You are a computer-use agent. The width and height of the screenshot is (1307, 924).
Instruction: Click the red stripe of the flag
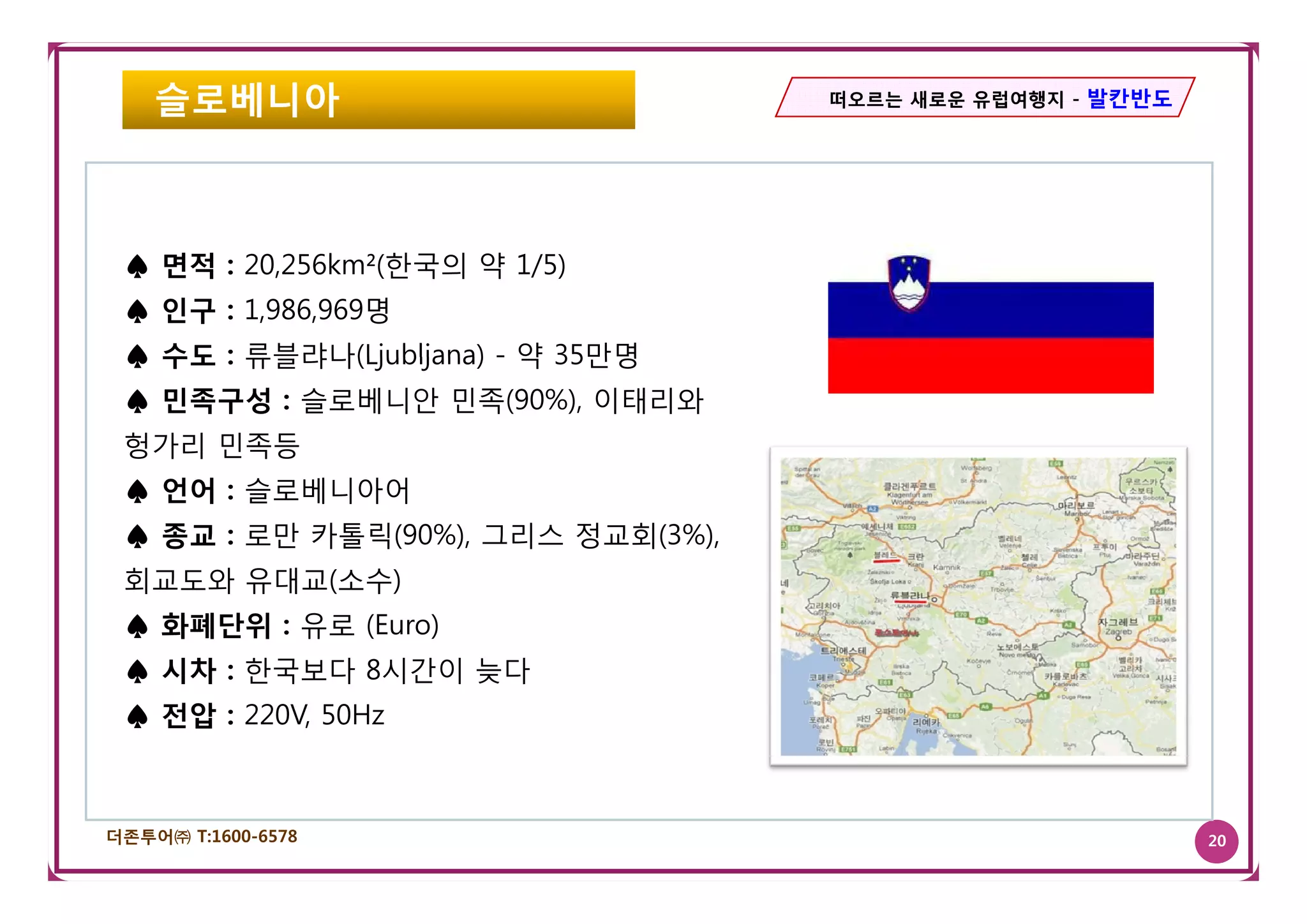990,366
